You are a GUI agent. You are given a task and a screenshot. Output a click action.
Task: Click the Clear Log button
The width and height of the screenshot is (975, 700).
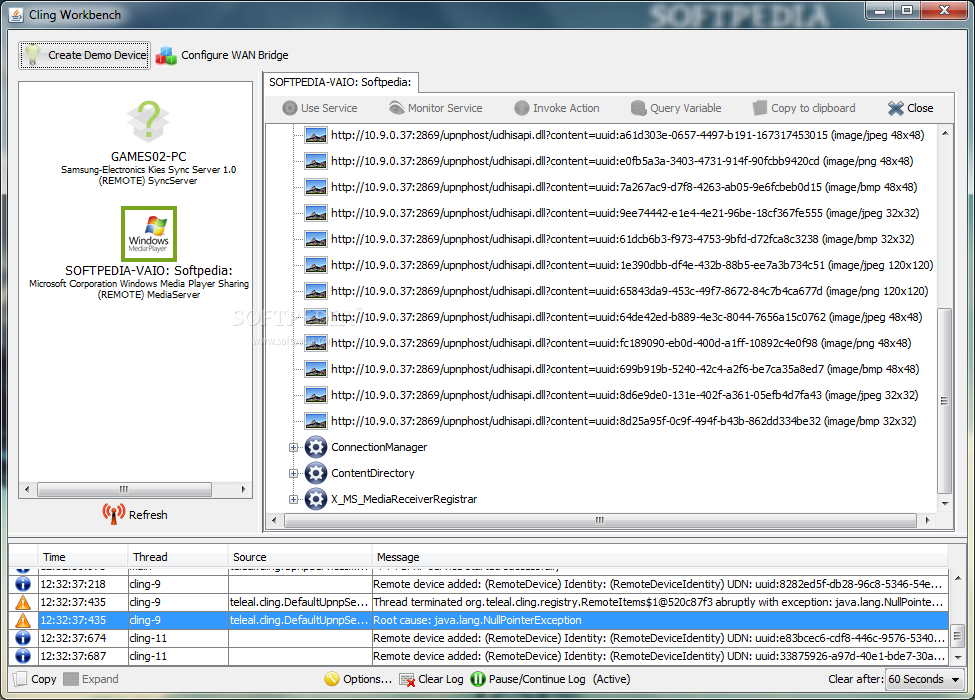pos(432,679)
